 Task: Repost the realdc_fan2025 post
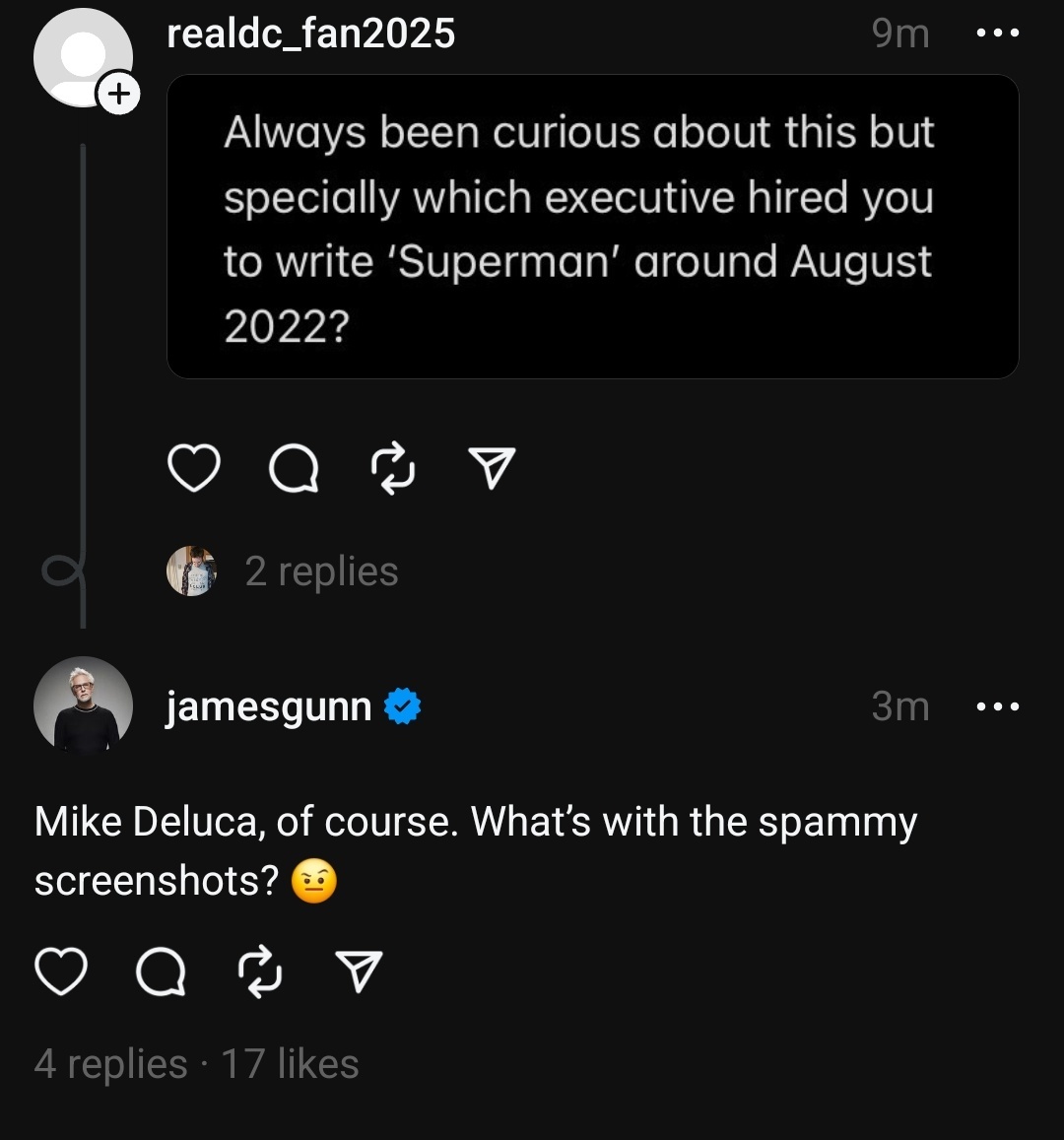[x=392, y=469]
